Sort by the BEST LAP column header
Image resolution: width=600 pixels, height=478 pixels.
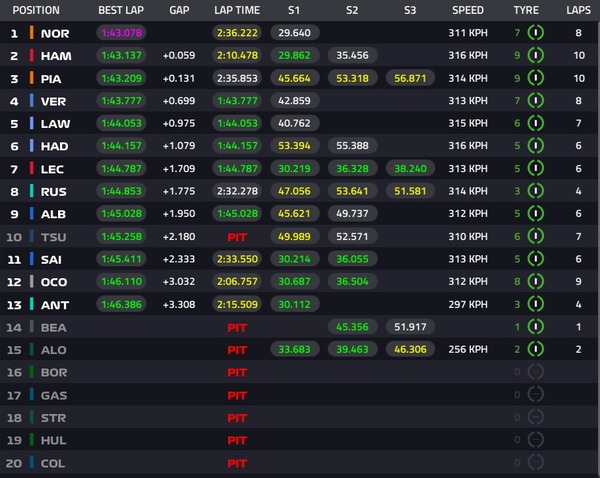coord(119,9)
